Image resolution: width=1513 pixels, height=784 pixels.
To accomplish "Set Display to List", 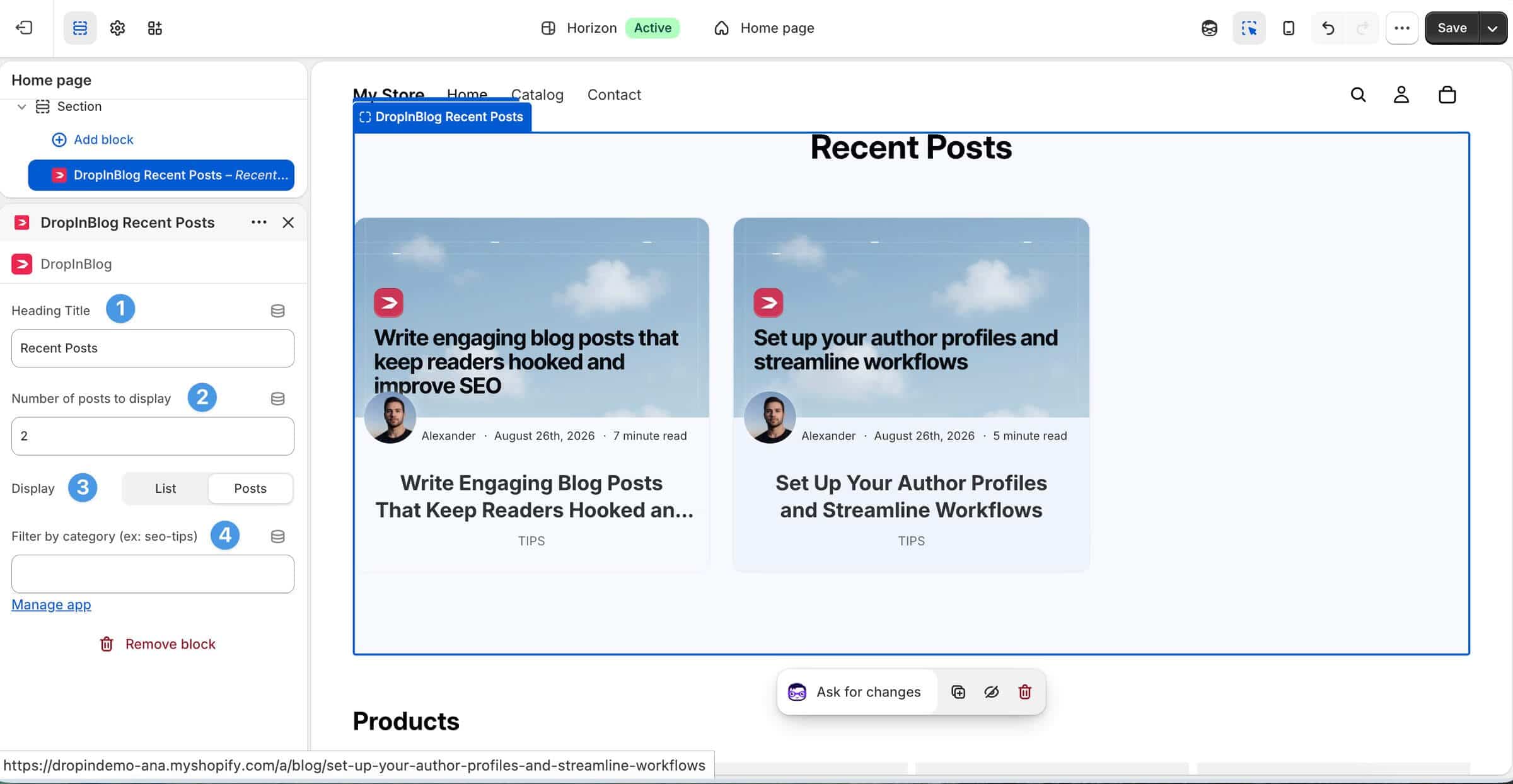I will click(165, 488).
